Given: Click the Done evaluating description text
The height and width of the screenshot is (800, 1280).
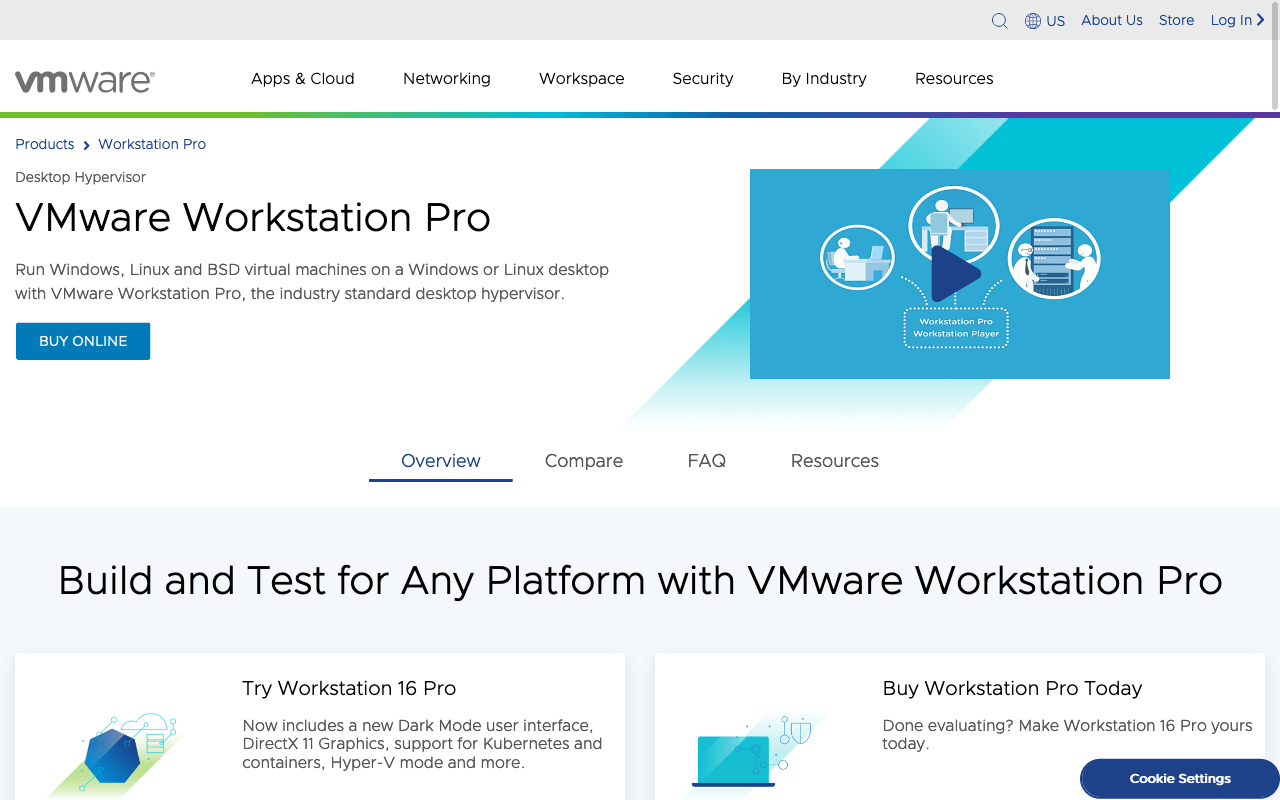Looking at the screenshot, I should point(1067,735).
